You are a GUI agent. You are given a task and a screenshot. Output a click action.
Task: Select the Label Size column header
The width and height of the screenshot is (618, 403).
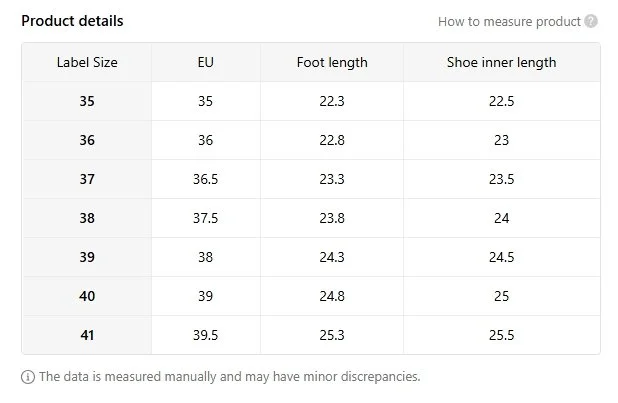pyautogui.click(x=87, y=62)
